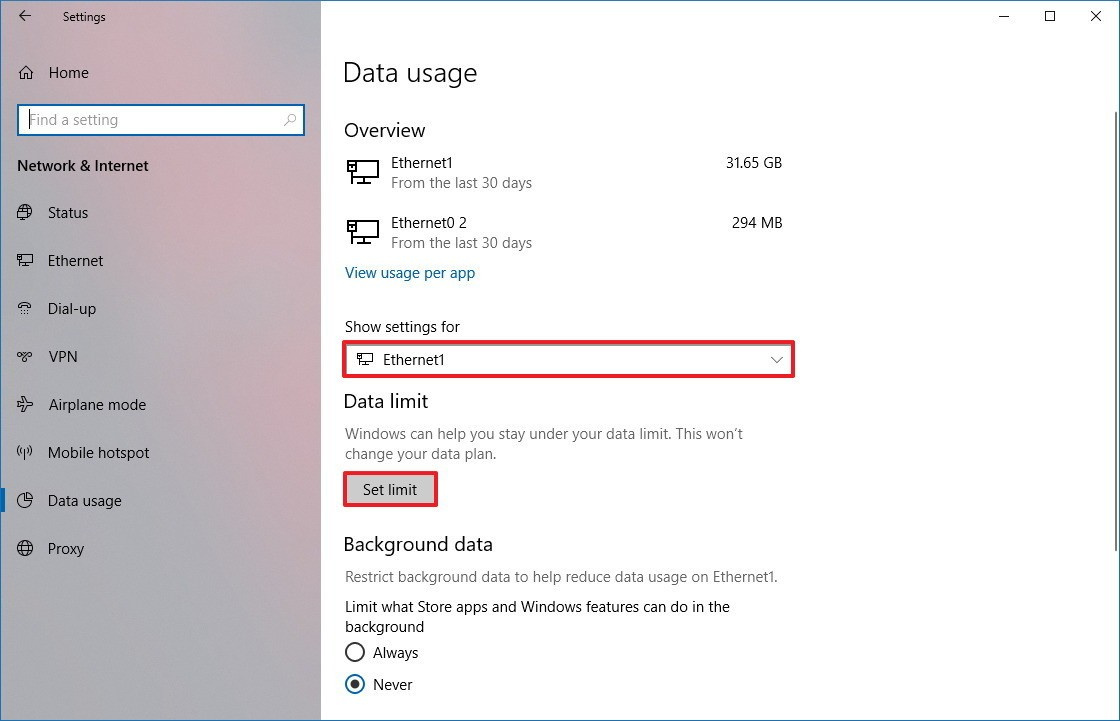Click the search magnifier icon
1120x721 pixels.
click(290, 120)
